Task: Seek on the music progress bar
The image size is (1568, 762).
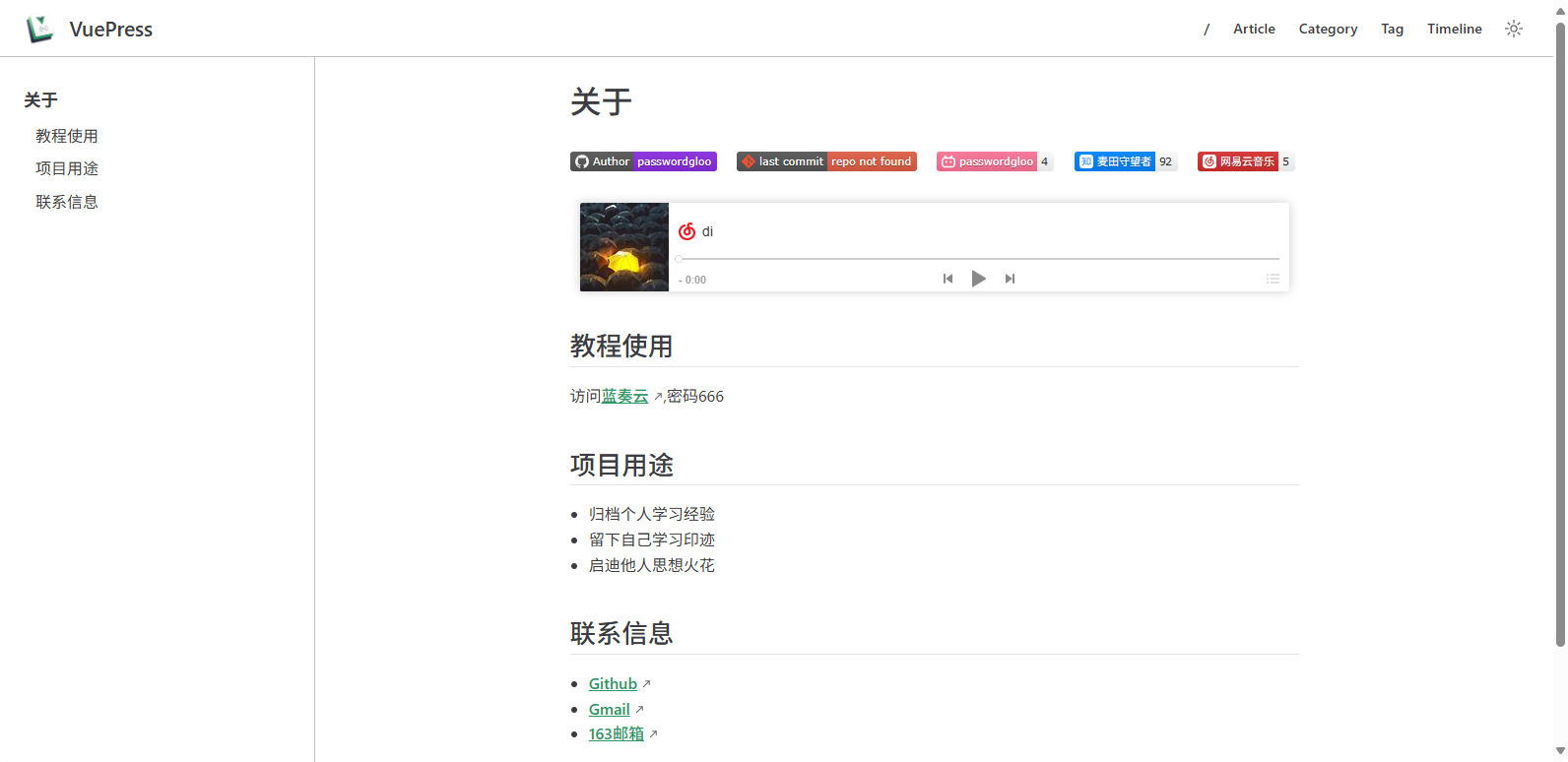Action: click(978, 259)
